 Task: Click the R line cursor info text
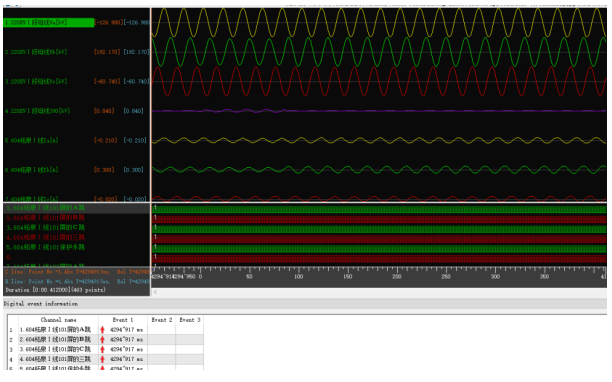[x=77, y=281]
